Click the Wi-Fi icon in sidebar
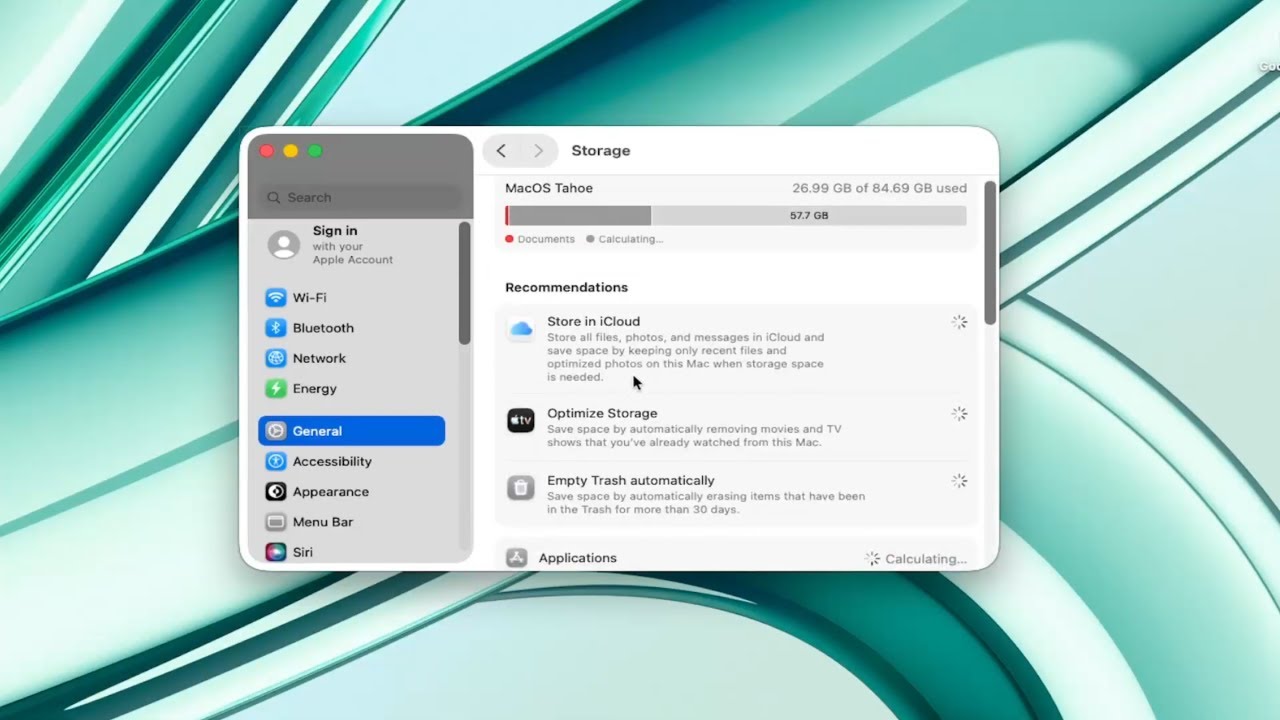Viewport: 1280px width, 720px height. pyautogui.click(x=275, y=298)
